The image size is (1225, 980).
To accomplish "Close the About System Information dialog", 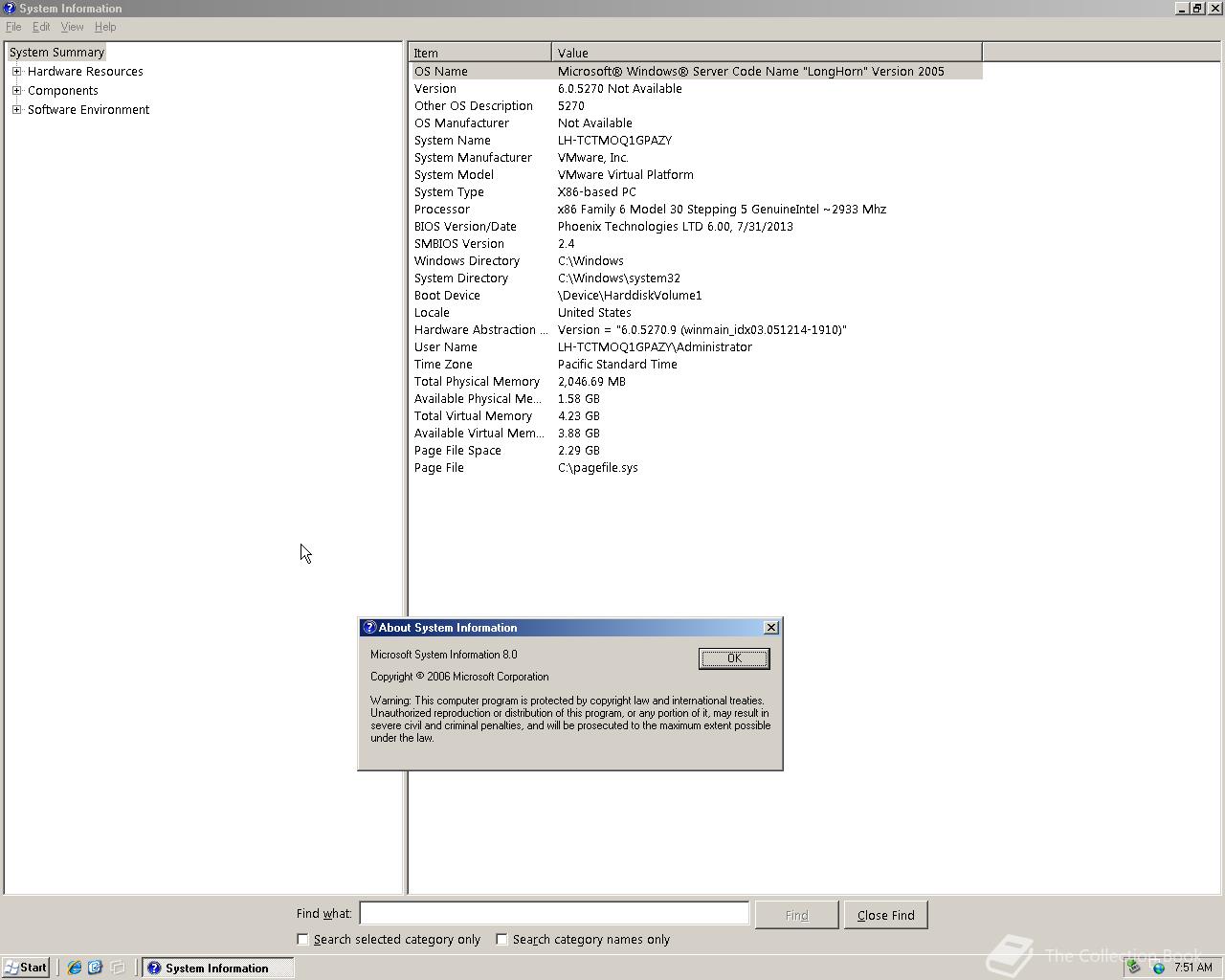I will [771, 628].
